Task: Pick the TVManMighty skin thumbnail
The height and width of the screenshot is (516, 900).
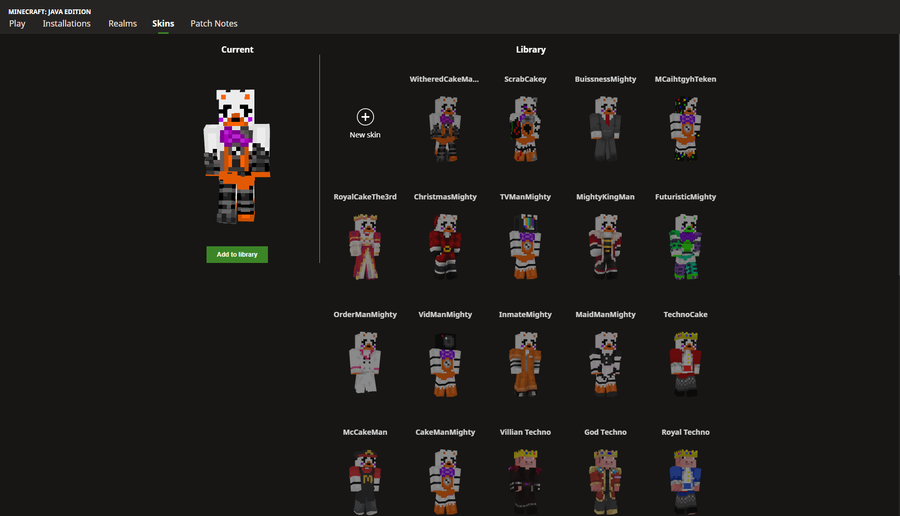Action: pos(525,247)
